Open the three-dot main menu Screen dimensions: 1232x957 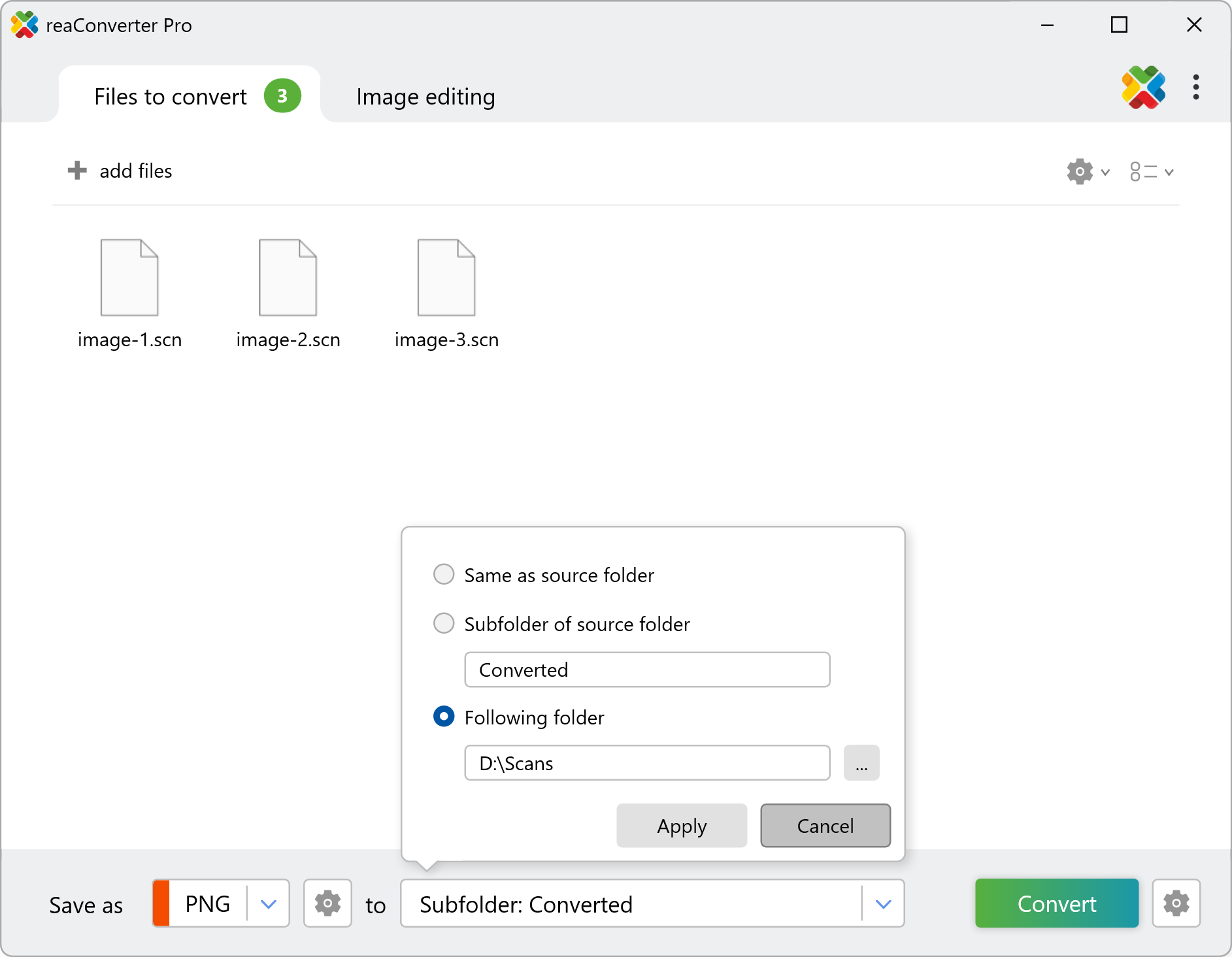click(x=1195, y=88)
